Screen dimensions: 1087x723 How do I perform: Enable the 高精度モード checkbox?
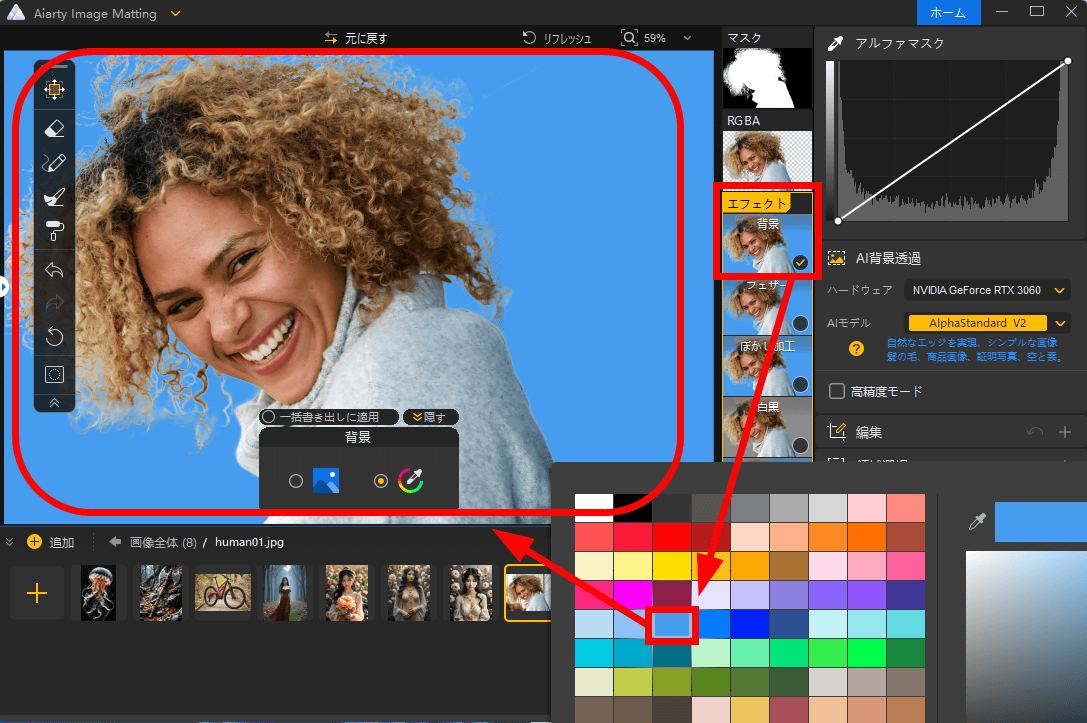(837, 391)
